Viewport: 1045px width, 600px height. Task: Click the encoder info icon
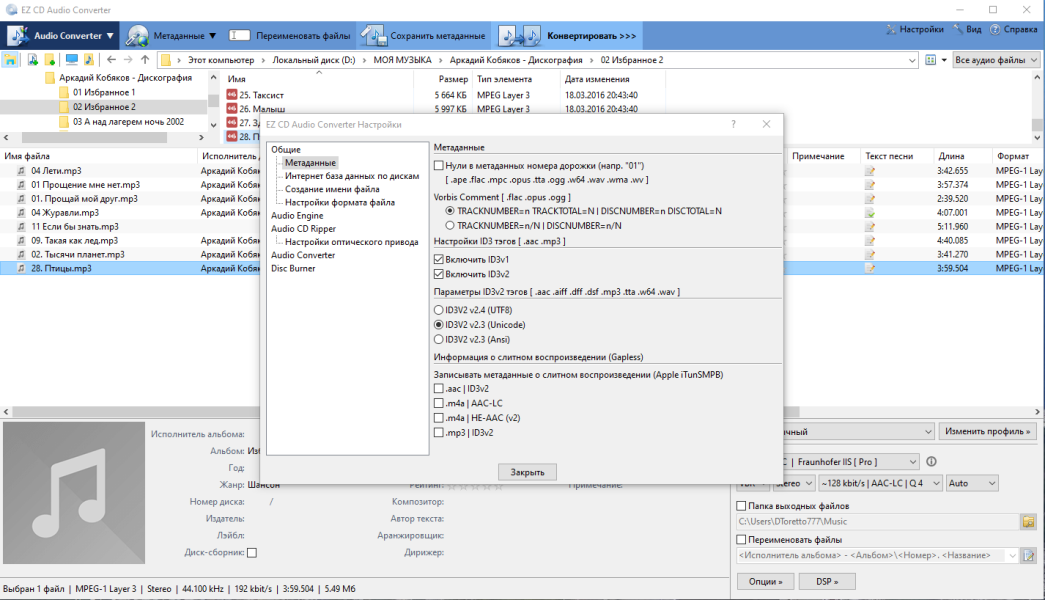point(931,461)
